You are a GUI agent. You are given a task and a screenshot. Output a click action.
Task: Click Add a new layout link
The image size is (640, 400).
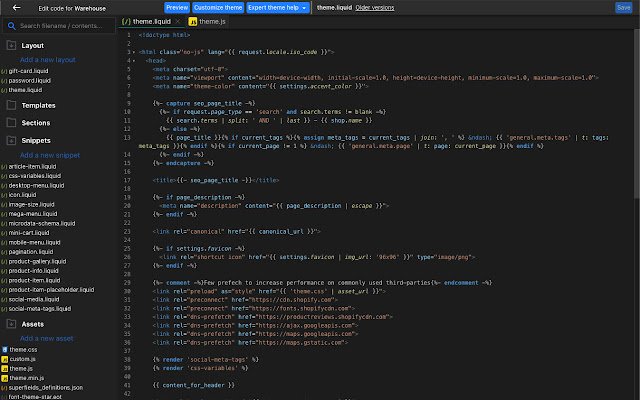[48, 60]
